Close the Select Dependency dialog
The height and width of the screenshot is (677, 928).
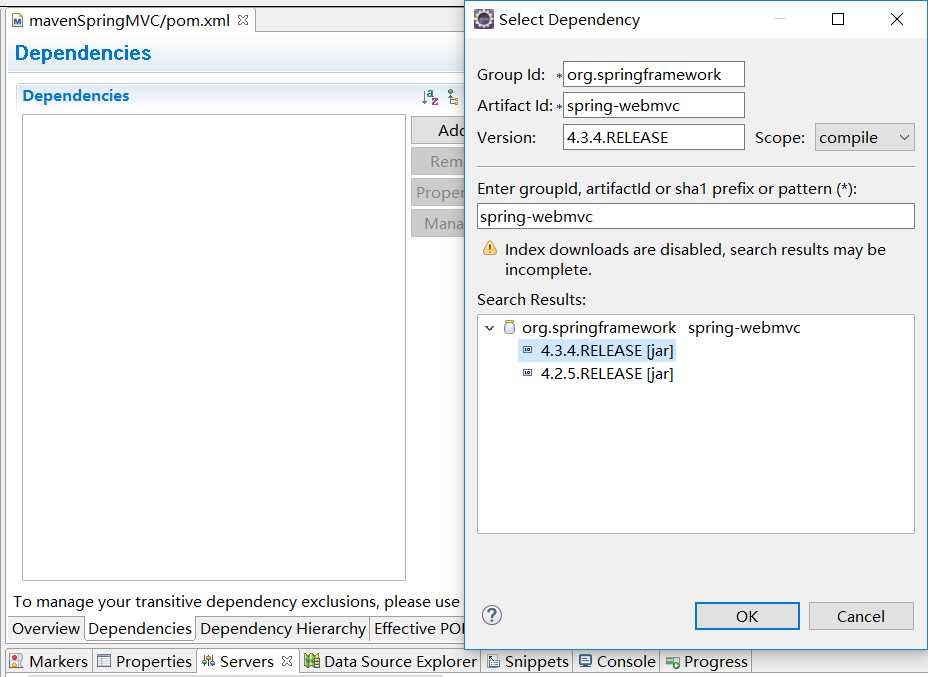tap(897, 20)
